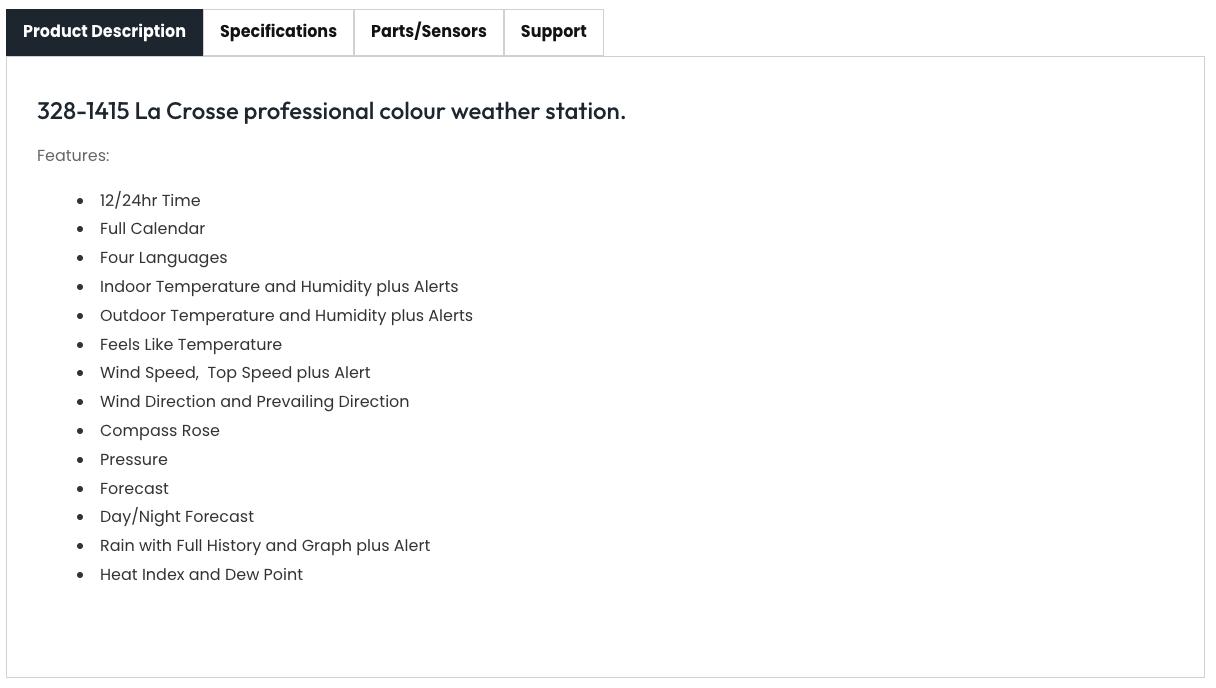The height and width of the screenshot is (688, 1216).
Task: Click the Four Languages list item
Action: pos(164,258)
